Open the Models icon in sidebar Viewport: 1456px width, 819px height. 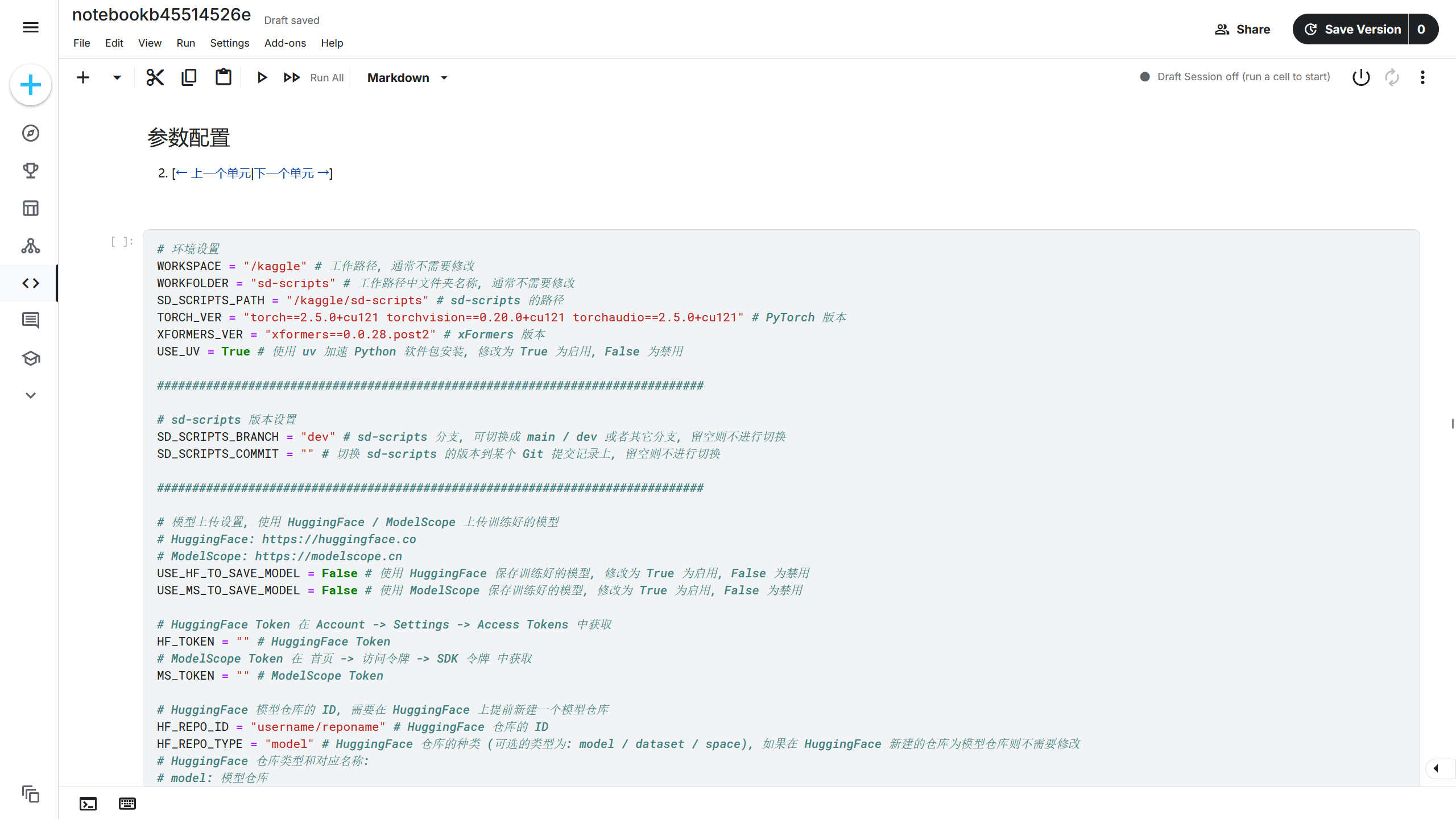click(x=31, y=246)
